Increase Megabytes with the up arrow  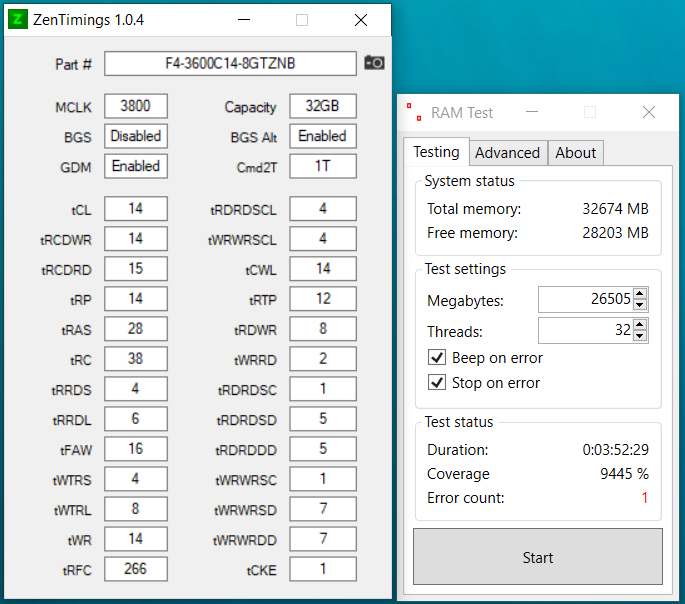click(x=640, y=293)
